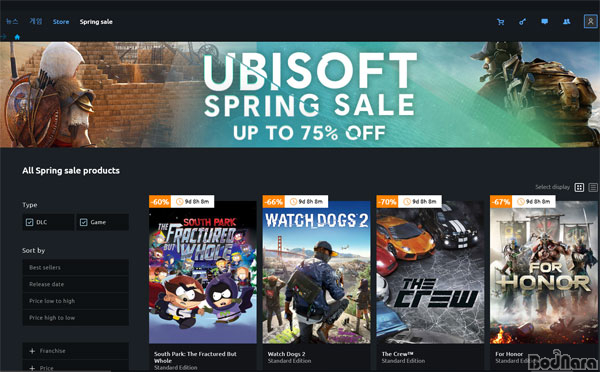Image resolution: width=600 pixels, height=372 pixels.
Task: Expand the Franchise filter section
Action: pos(75,351)
